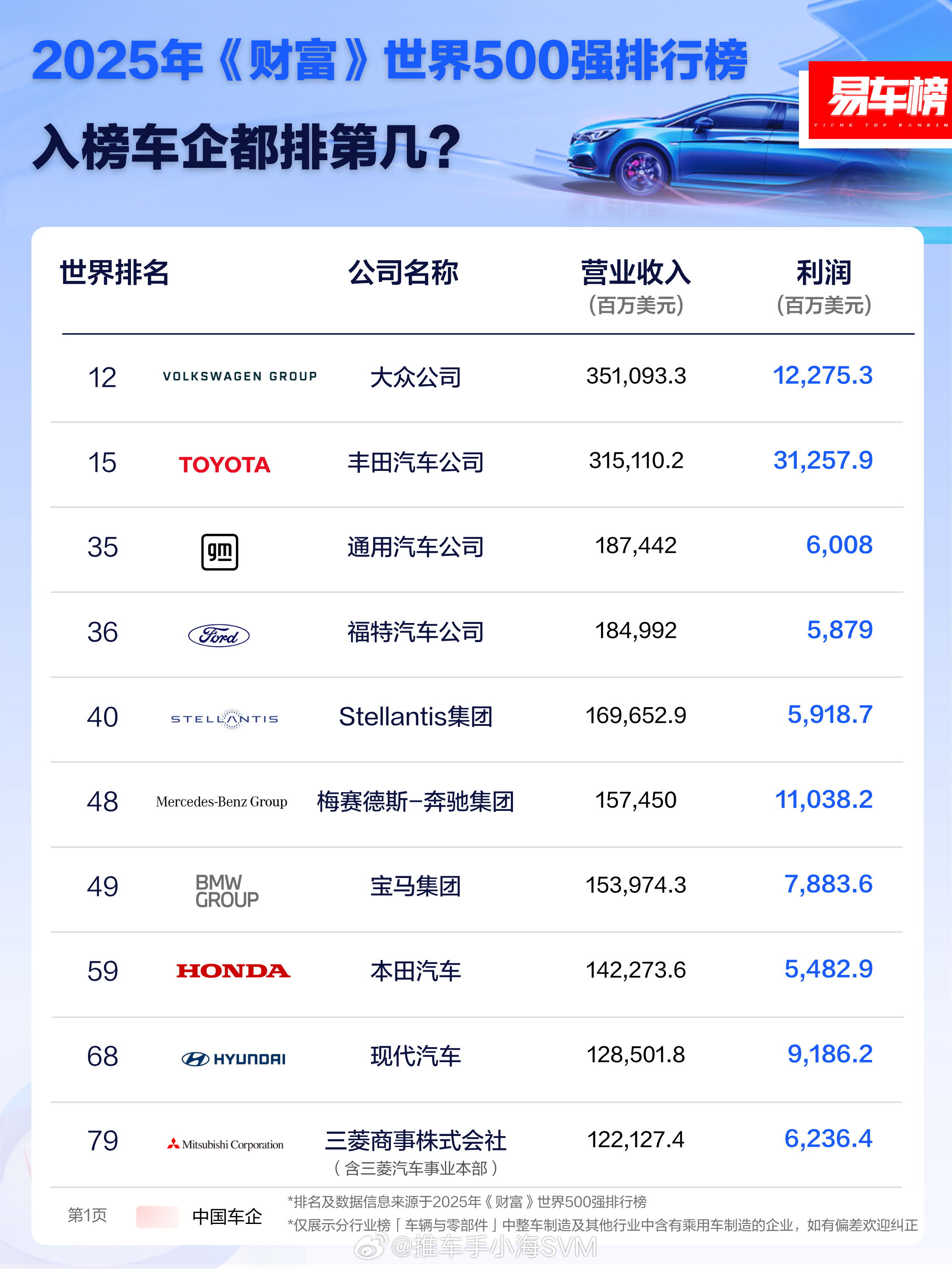Viewport: 952px width, 1269px height.
Task: Click Hyundai profit 9,186.2
Action: coord(830,1054)
